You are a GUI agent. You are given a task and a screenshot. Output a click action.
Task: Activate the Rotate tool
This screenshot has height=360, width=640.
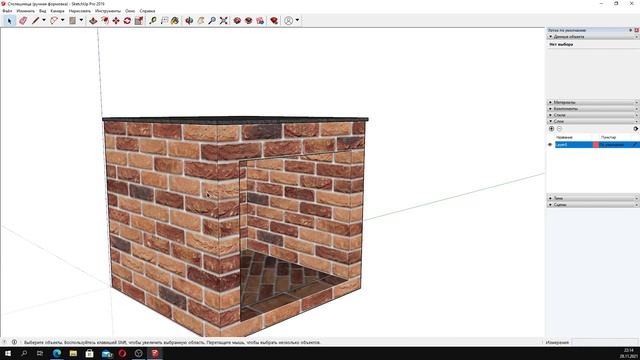point(127,20)
